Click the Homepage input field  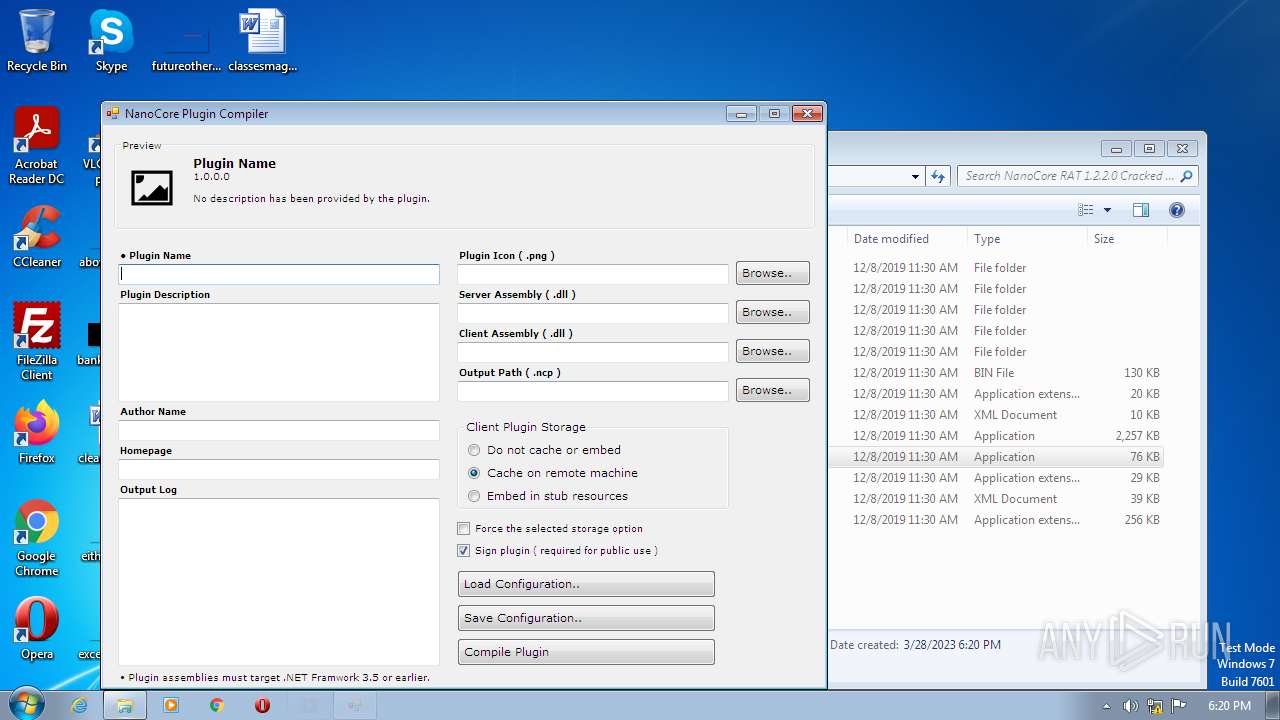(x=279, y=469)
